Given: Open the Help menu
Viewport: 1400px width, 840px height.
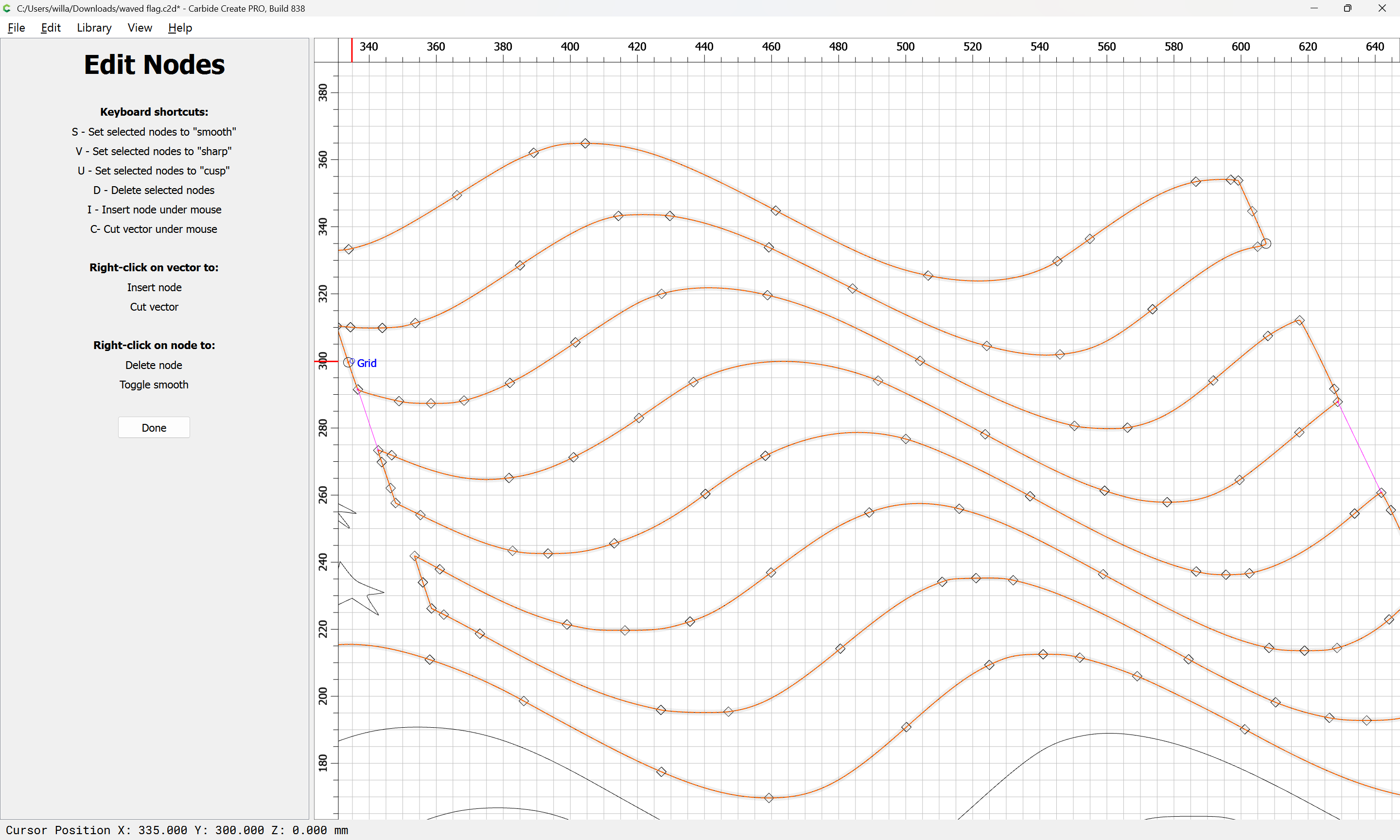Looking at the screenshot, I should point(180,28).
